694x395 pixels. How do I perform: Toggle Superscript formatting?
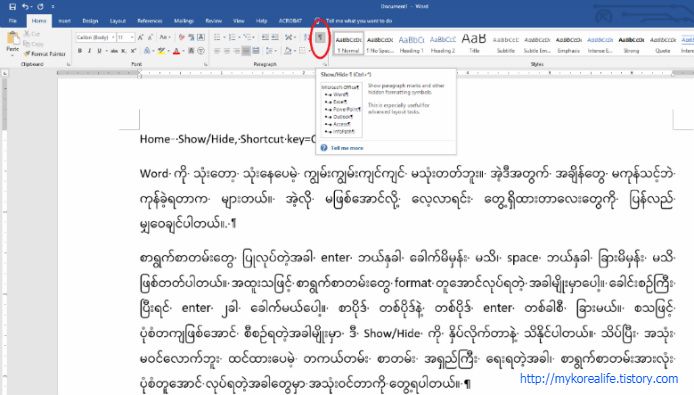pyautogui.click(x=133, y=51)
